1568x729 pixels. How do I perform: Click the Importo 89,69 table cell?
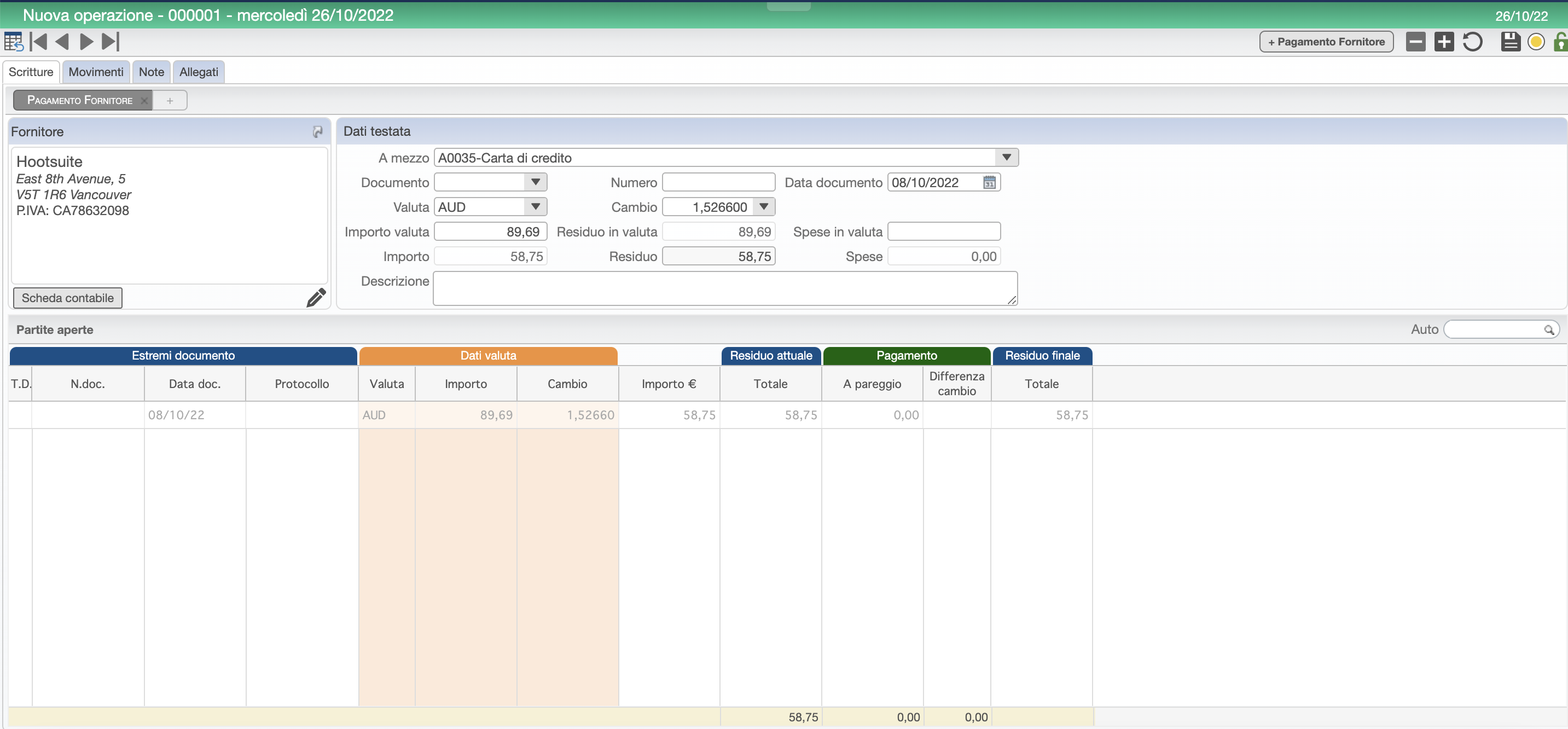466,415
